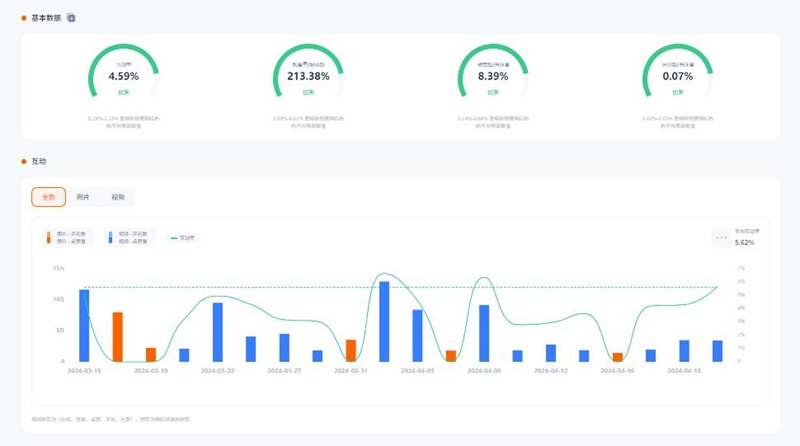Switch to the 视频 tab

[x=118, y=197]
